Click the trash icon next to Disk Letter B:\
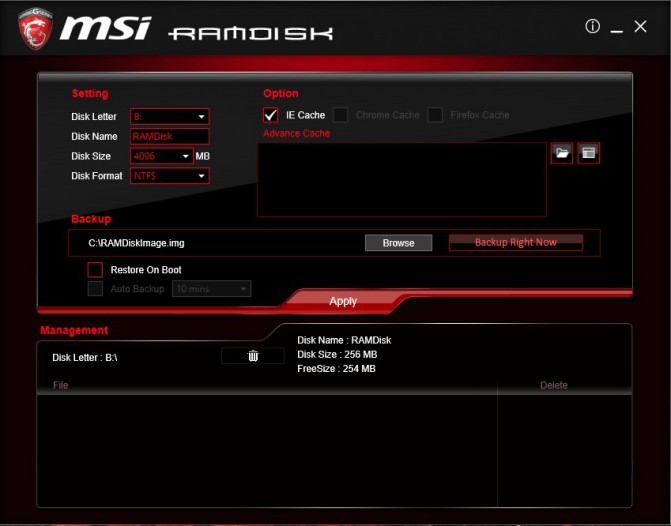This screenshot has height=526, width=671. click(253, 356)
